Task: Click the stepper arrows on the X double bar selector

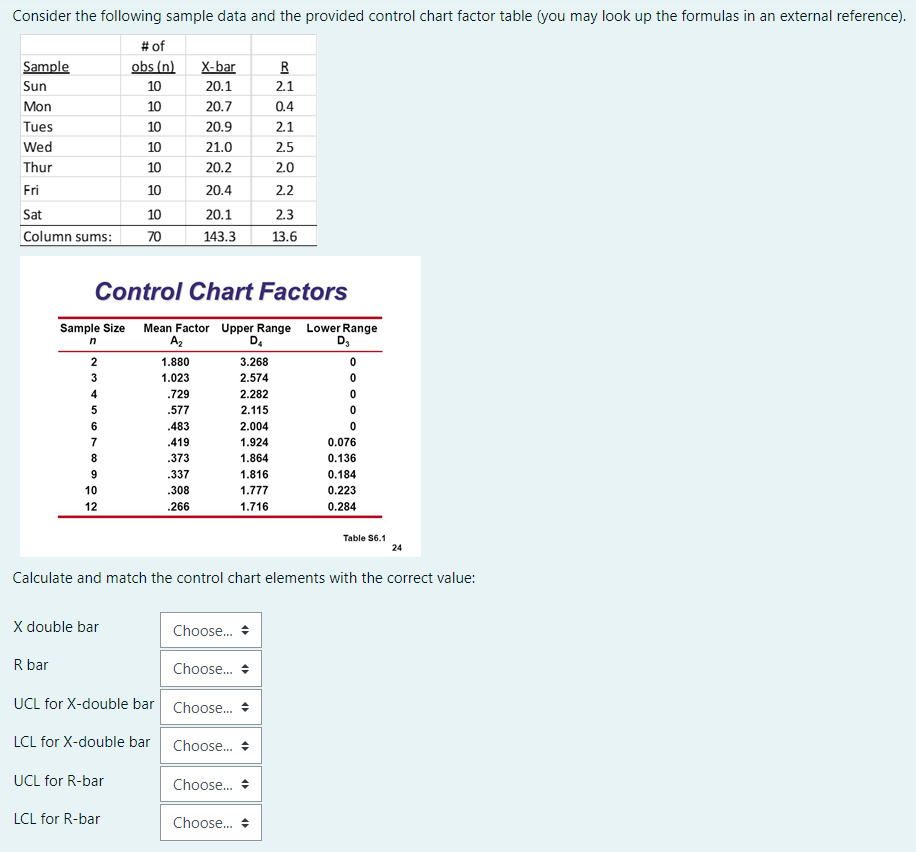Action: tap(246, 630)
